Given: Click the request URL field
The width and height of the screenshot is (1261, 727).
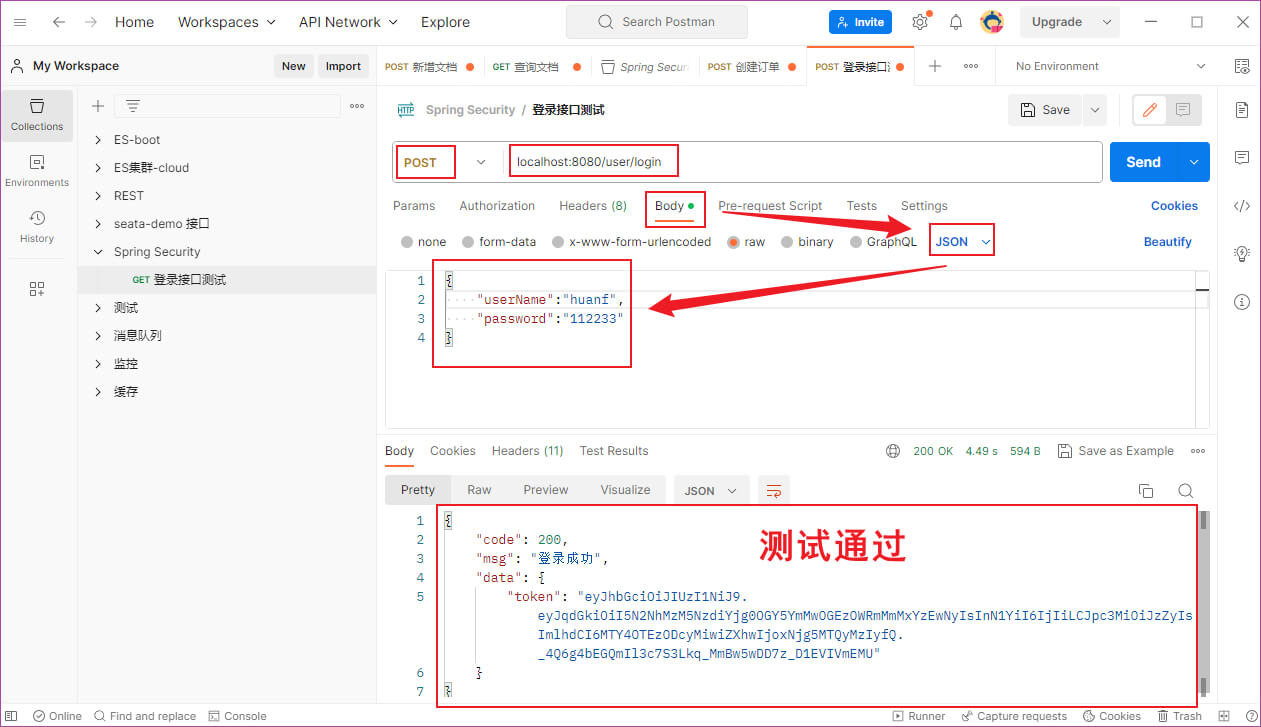Looking at the screenshot, I should pyautogui.click(x=804, y=162).
